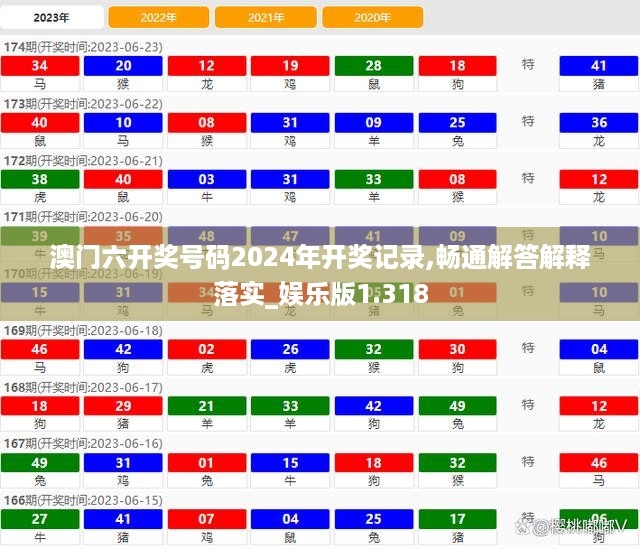Image resolution: width=640 pixels, height=549 pixels.
Task: Click blue number 25 in period 173
Action: click(x=457, y=123)
